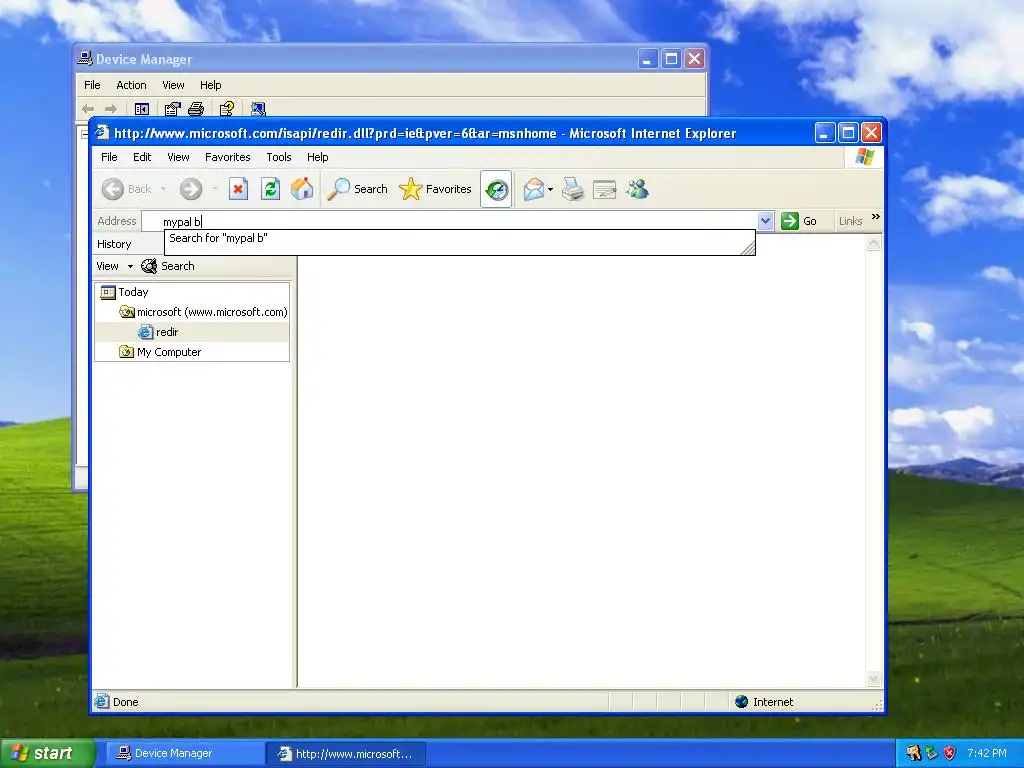The width and height of the screenshot is (1024, 768).
Task: Open the Favorites star toolbar button
Action: pos(435,189)
